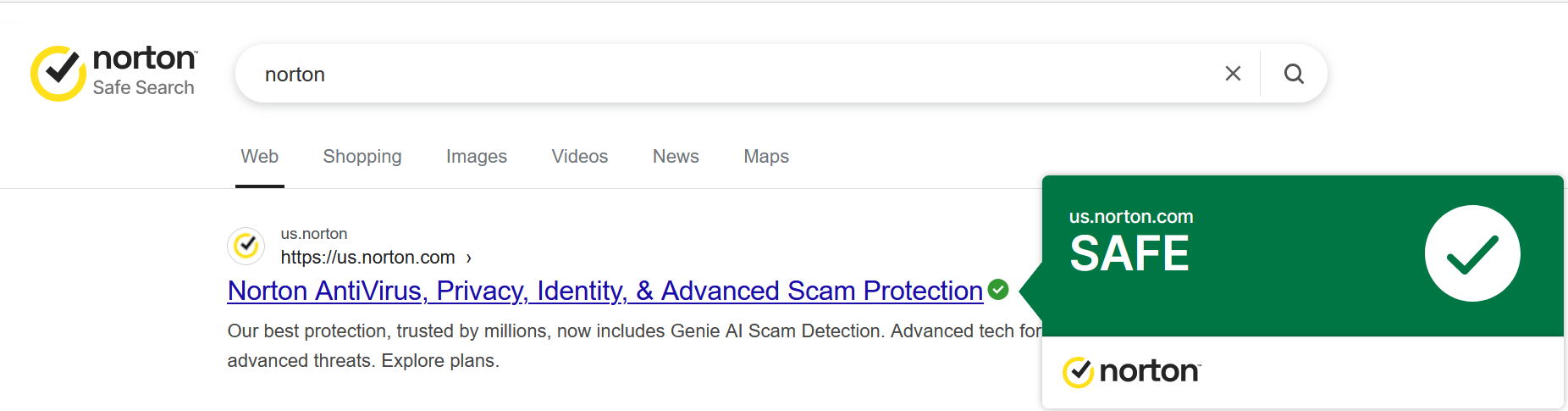Click green safe badge beside result title

[x=998, y=290]
